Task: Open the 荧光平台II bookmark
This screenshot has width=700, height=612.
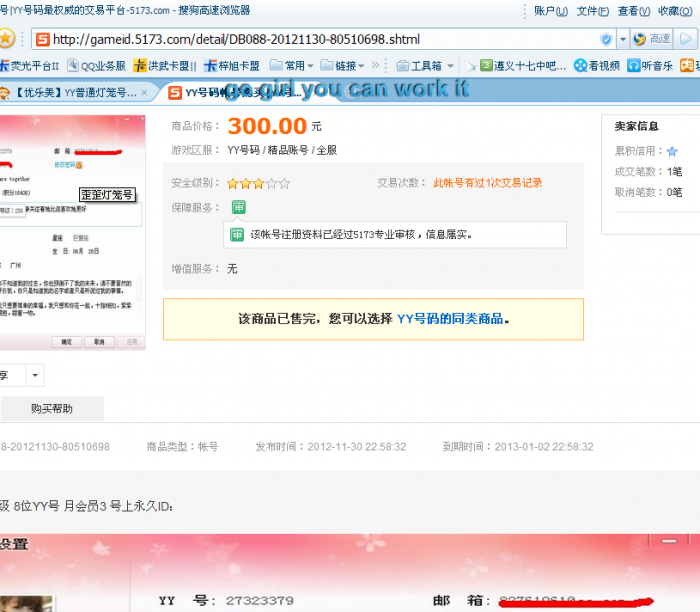Action: [29, 66]
